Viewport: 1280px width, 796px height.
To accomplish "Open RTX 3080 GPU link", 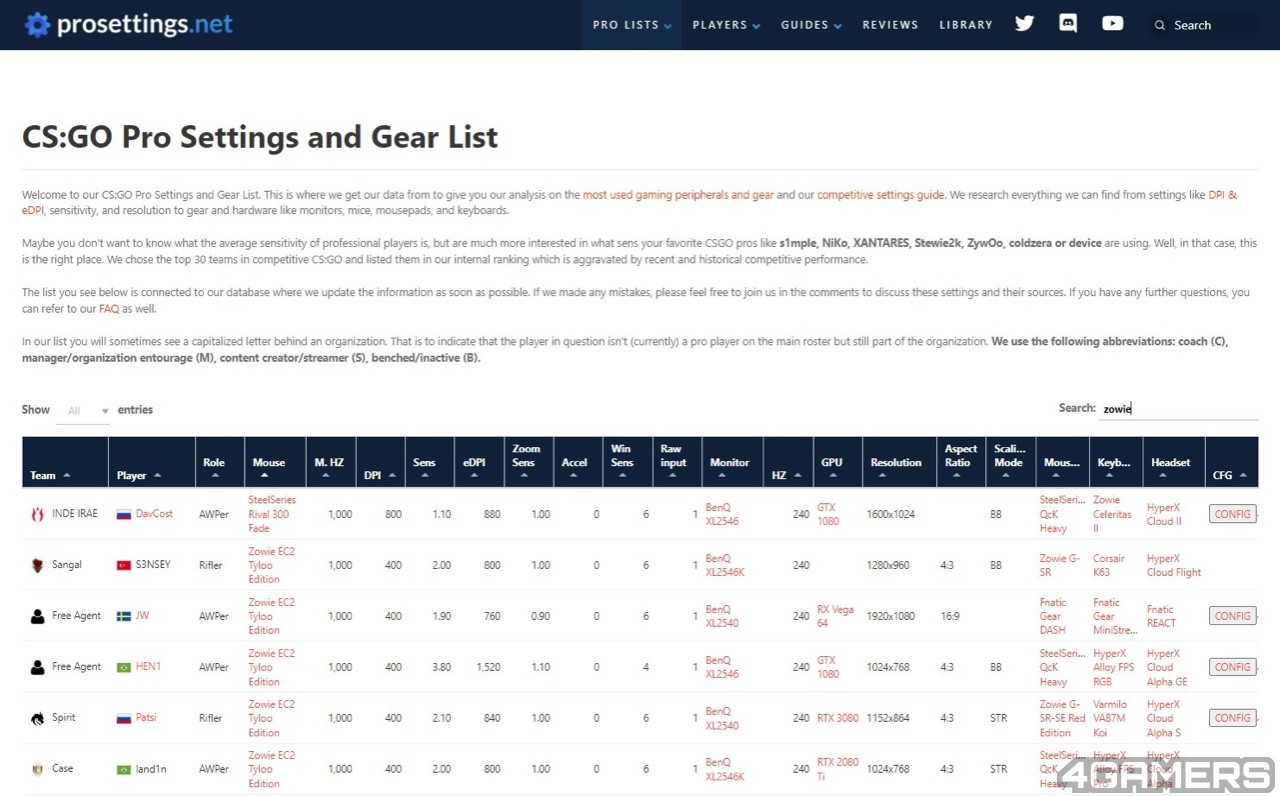I will pyautogui.click(x=837, y=718).
